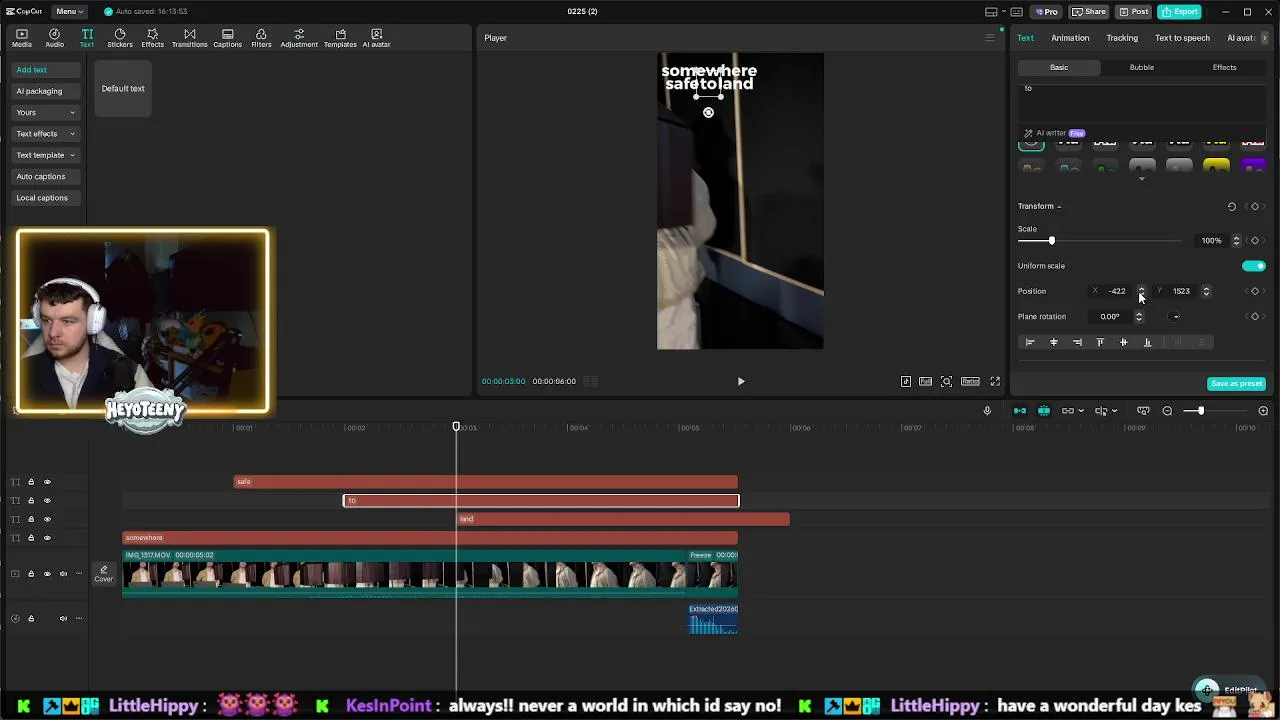Select the Bubble sub-tab

click(x=1141, y=68)
